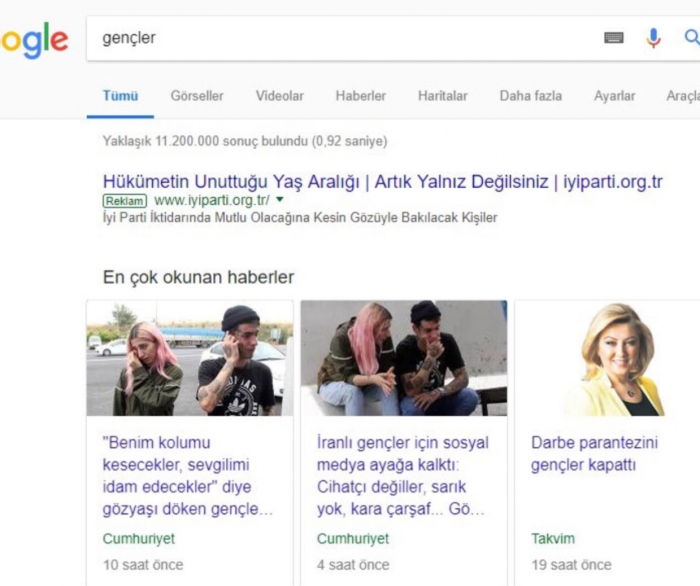Click thumbnail of couple standing by cars

[x=189, y=358]
